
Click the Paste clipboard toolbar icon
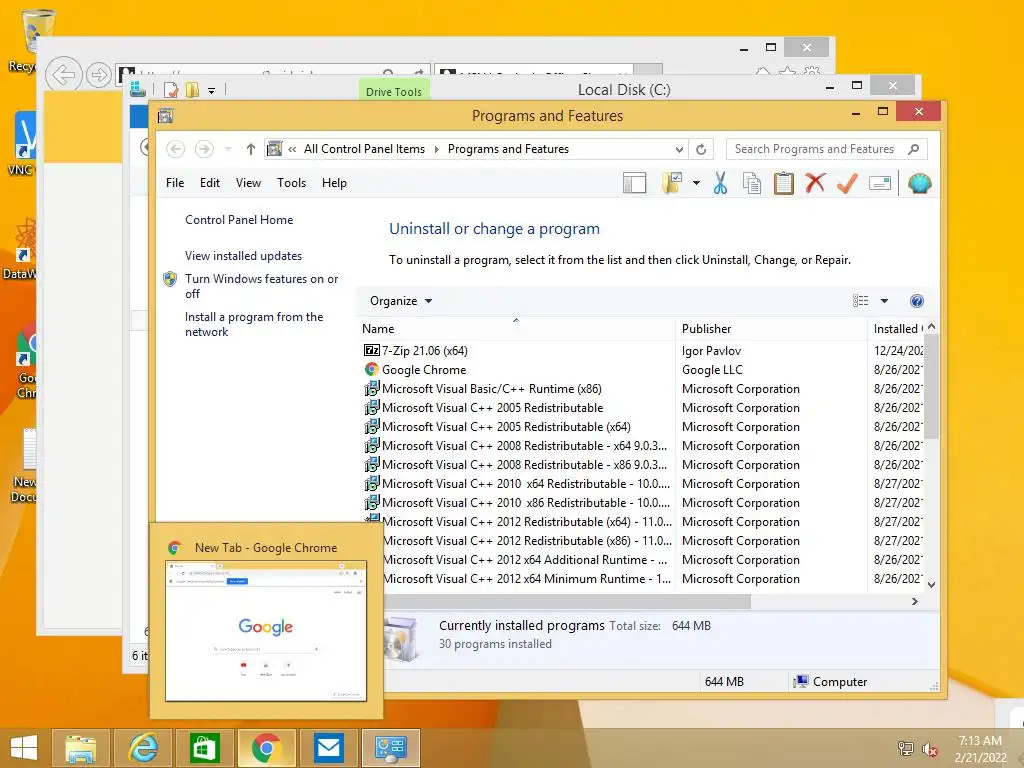tap(784, 184)
